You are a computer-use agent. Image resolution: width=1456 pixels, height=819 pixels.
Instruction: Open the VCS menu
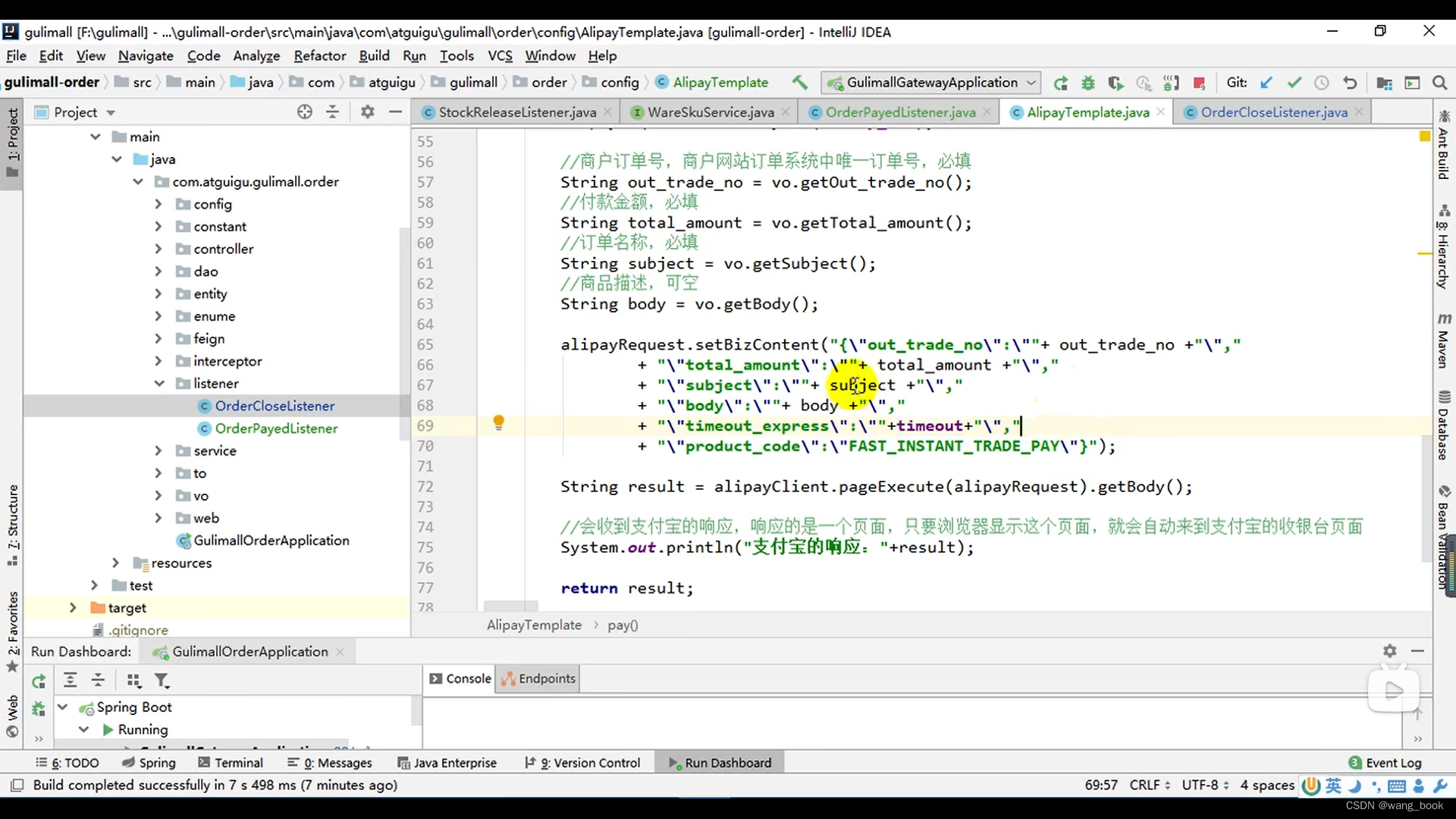click(x=500, y=55)
